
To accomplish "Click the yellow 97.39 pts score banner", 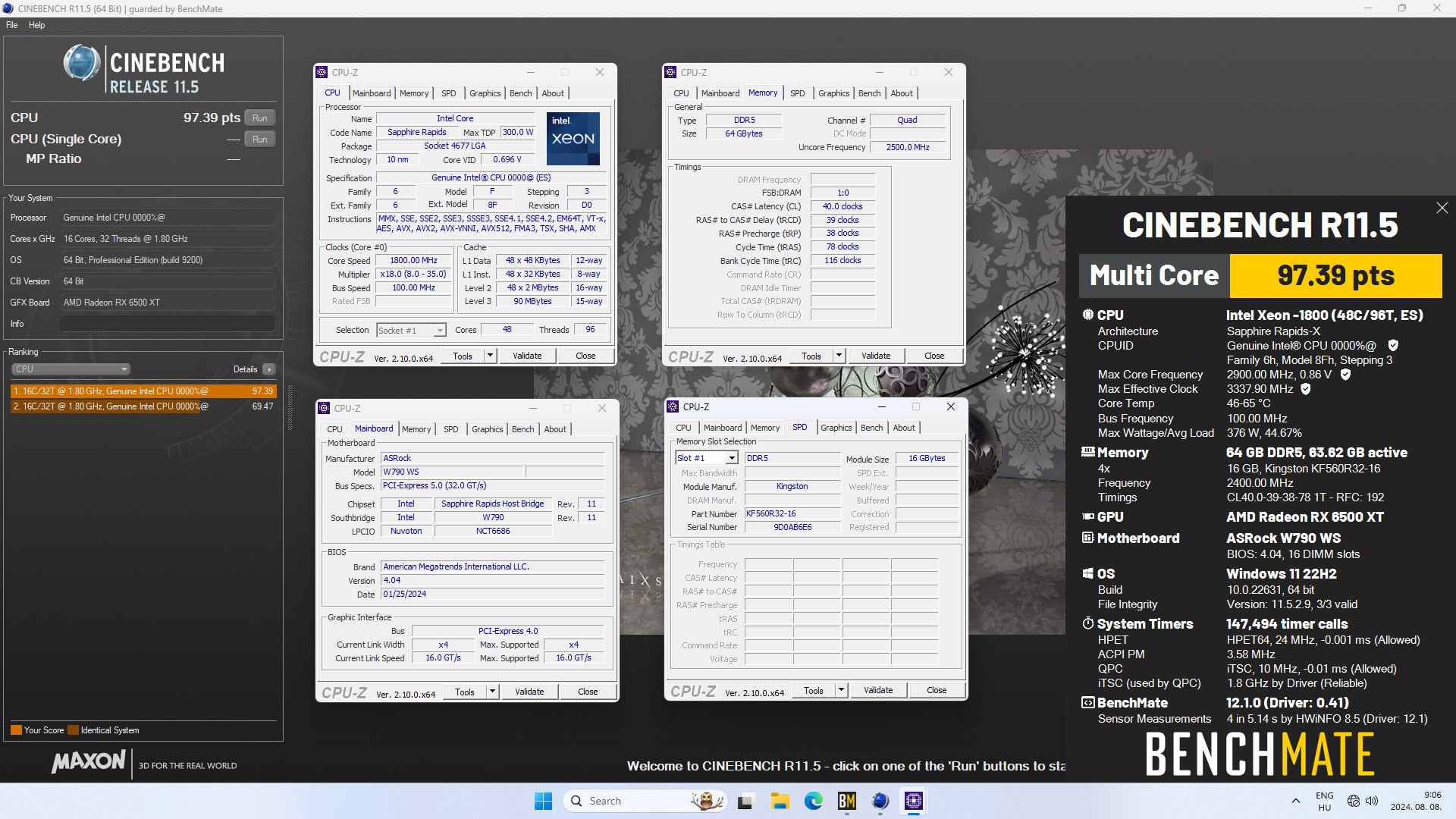I will click(x=1335, y=275).
